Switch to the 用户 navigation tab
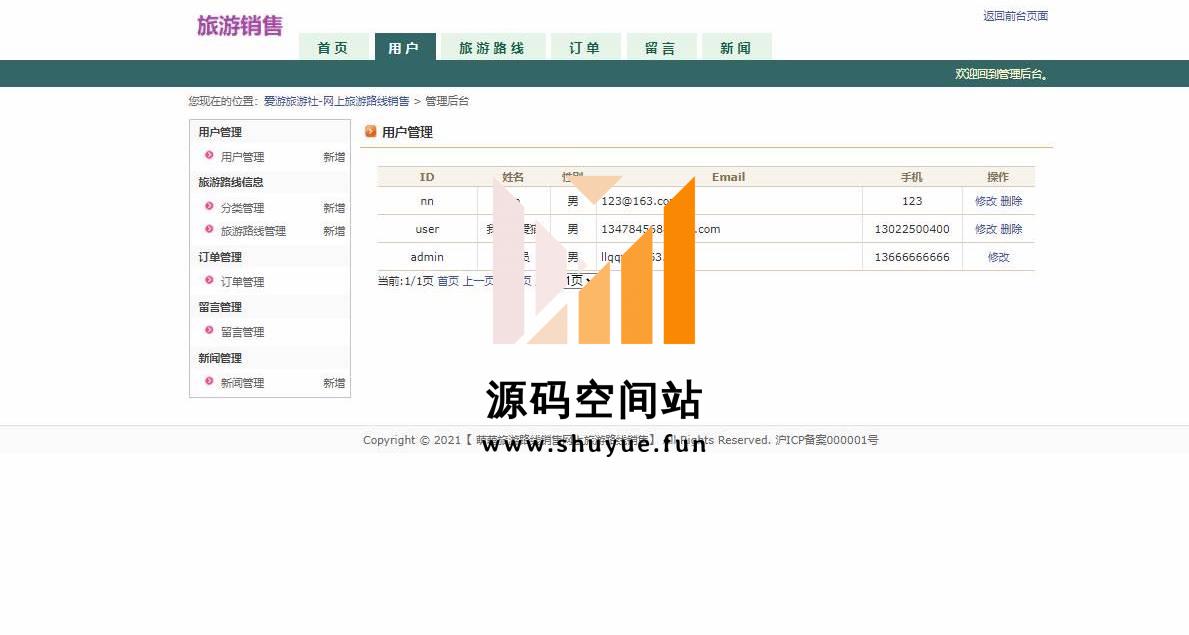This screenshot has width=1189, height=635. click(404, 48)
